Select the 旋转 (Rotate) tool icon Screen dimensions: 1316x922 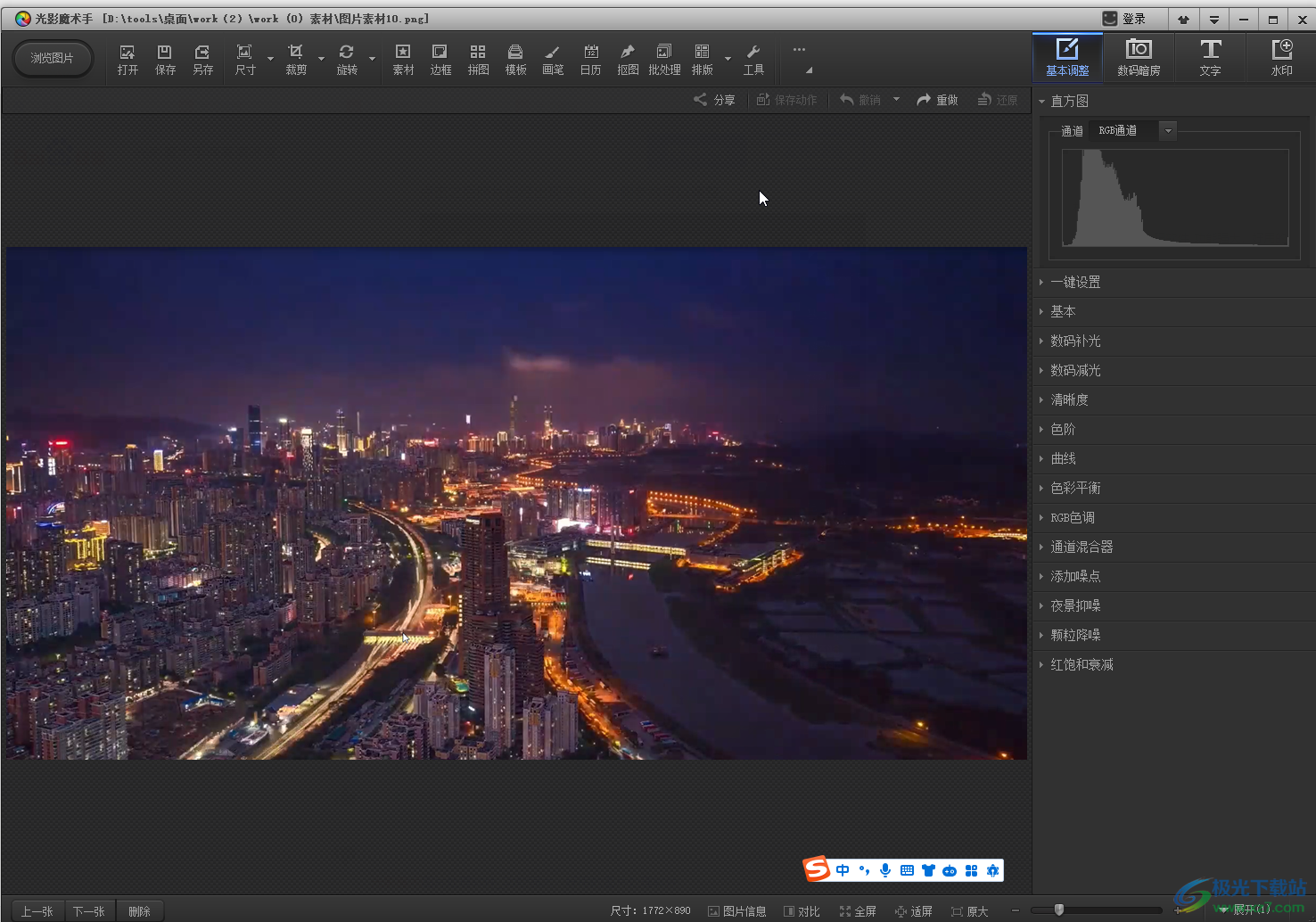(346, 59)
